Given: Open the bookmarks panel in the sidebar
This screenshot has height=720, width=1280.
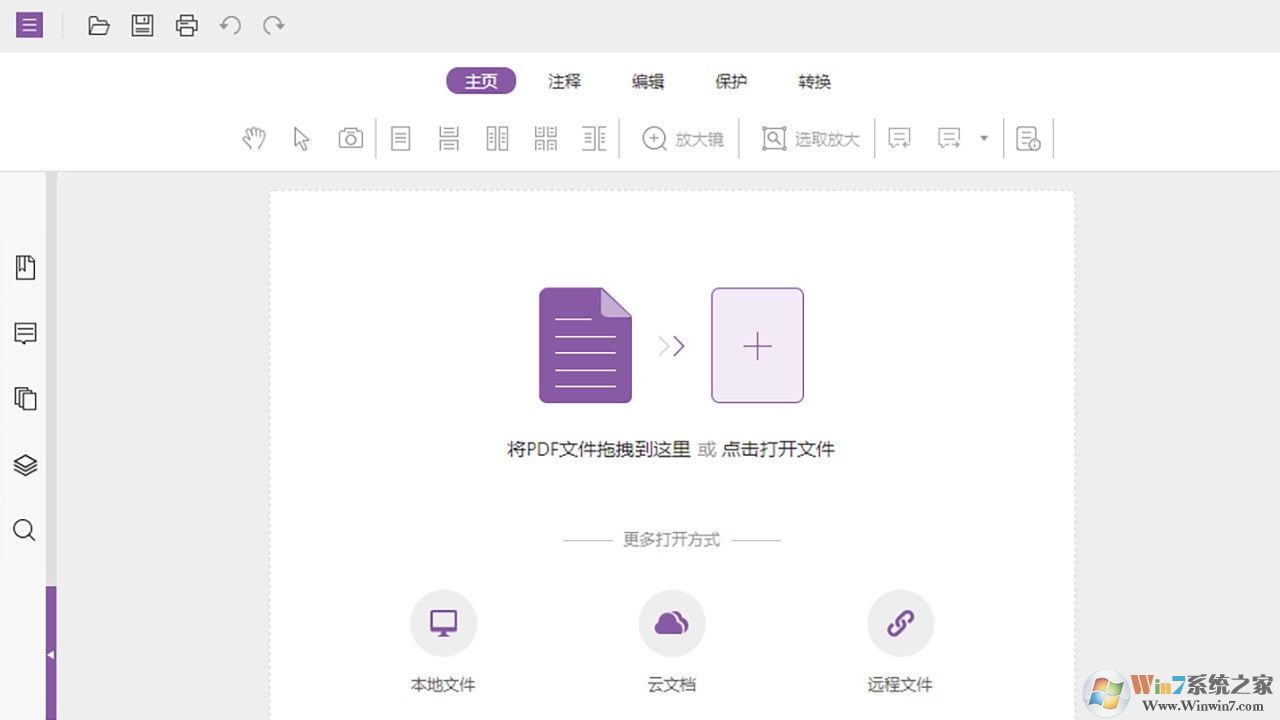Looking at the screenshot, I should tap(24, 267).
